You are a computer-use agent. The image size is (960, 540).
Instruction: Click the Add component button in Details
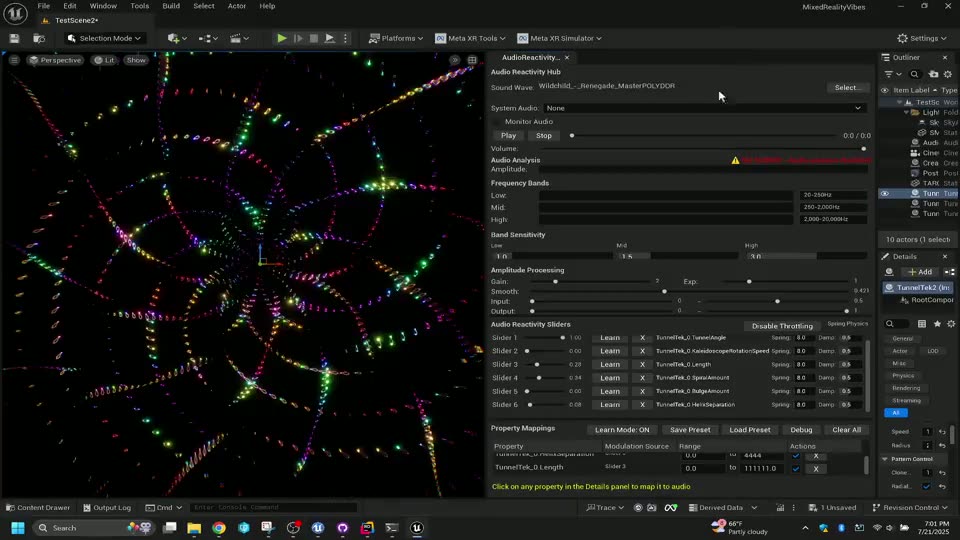919,272
